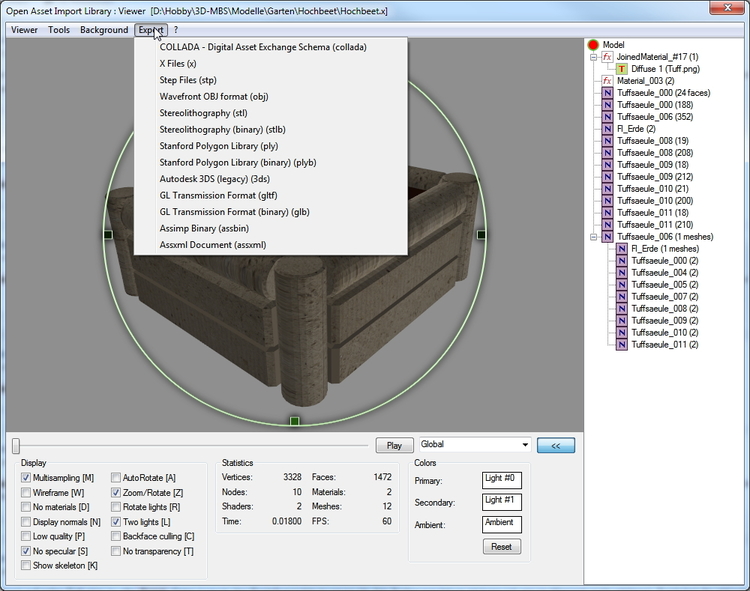Click the Ambient color box
Viewport: 750px width, 591px height.
[502, 525]
